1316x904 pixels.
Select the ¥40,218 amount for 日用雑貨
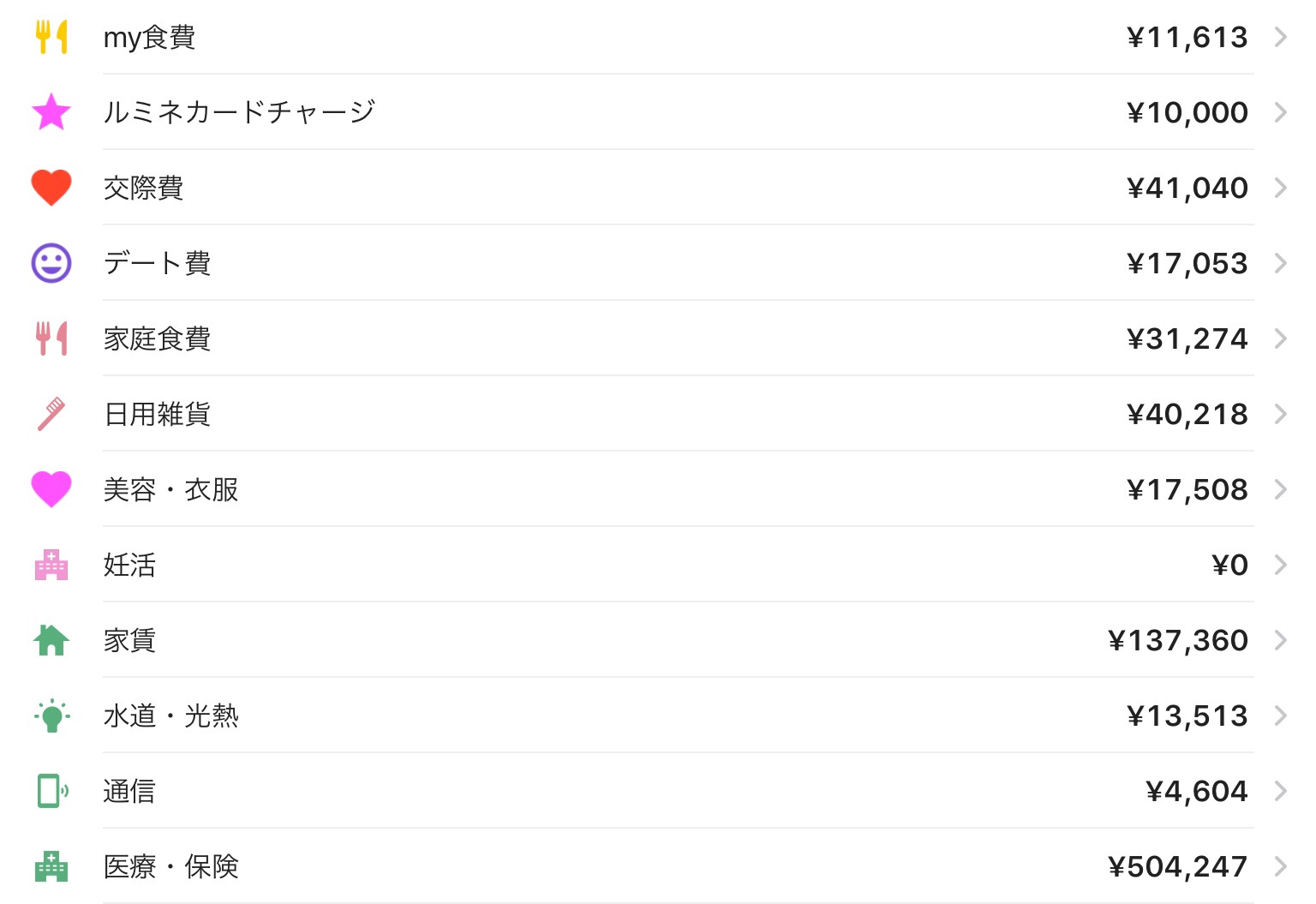(1187, 414)
